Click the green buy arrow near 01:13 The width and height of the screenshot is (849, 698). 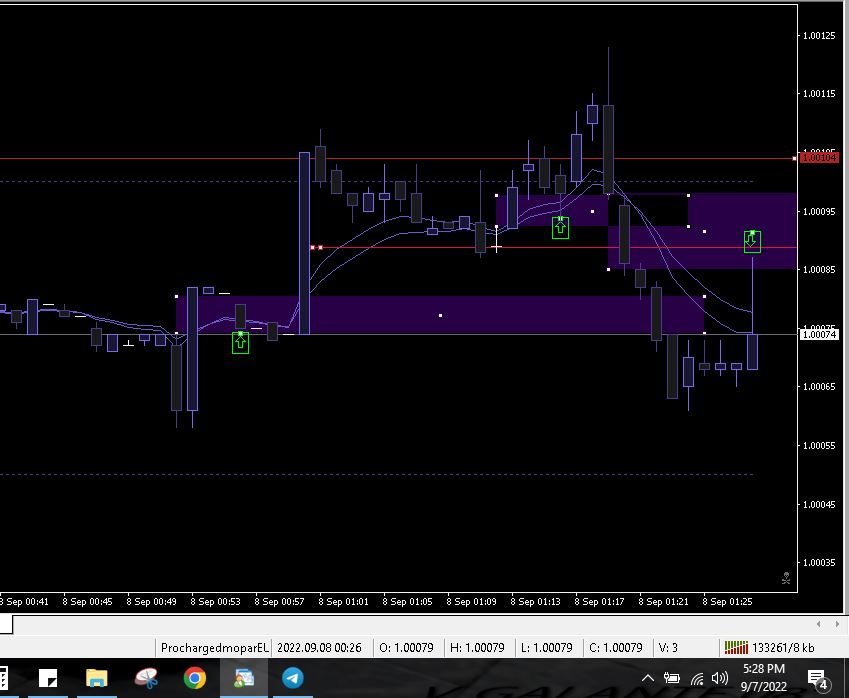tap(560, 227)
